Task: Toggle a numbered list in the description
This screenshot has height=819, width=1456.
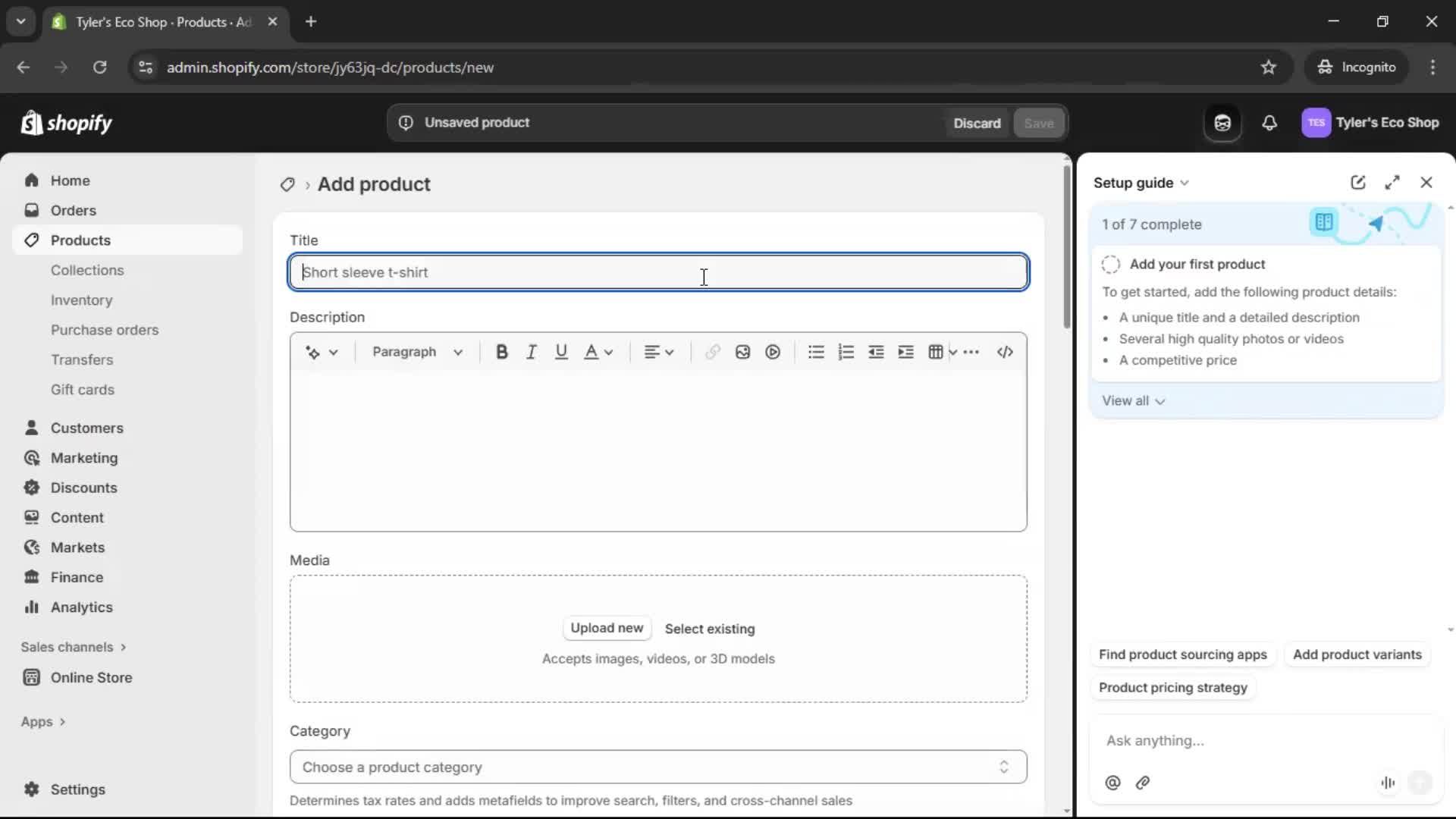Action: point(846,352)
